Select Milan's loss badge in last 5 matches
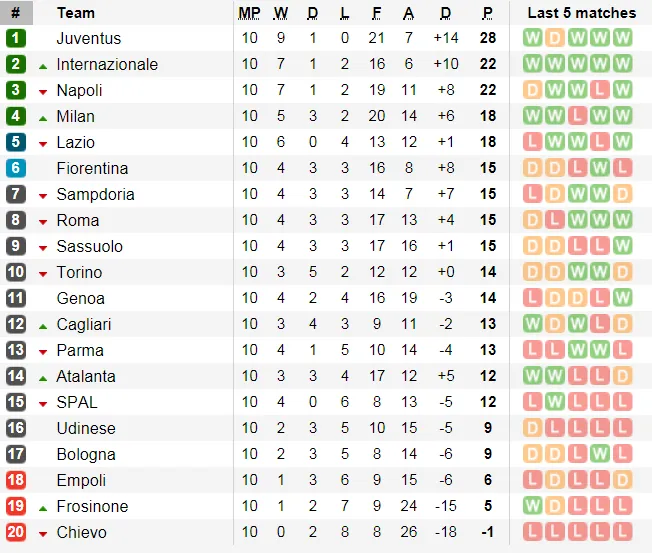 [x=578, y=116]
